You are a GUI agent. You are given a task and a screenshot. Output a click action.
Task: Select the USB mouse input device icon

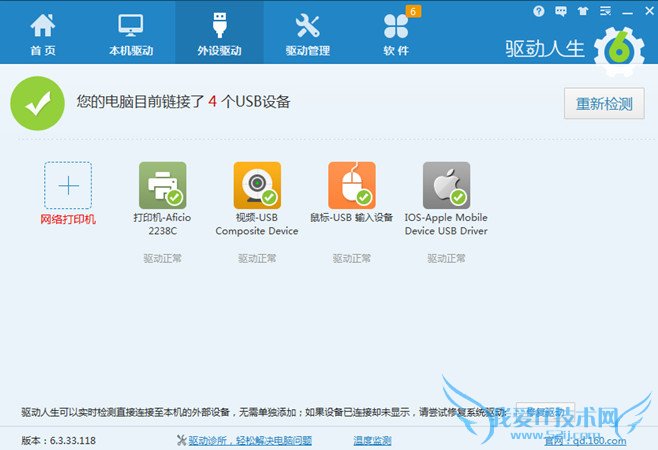pos(352,185)
